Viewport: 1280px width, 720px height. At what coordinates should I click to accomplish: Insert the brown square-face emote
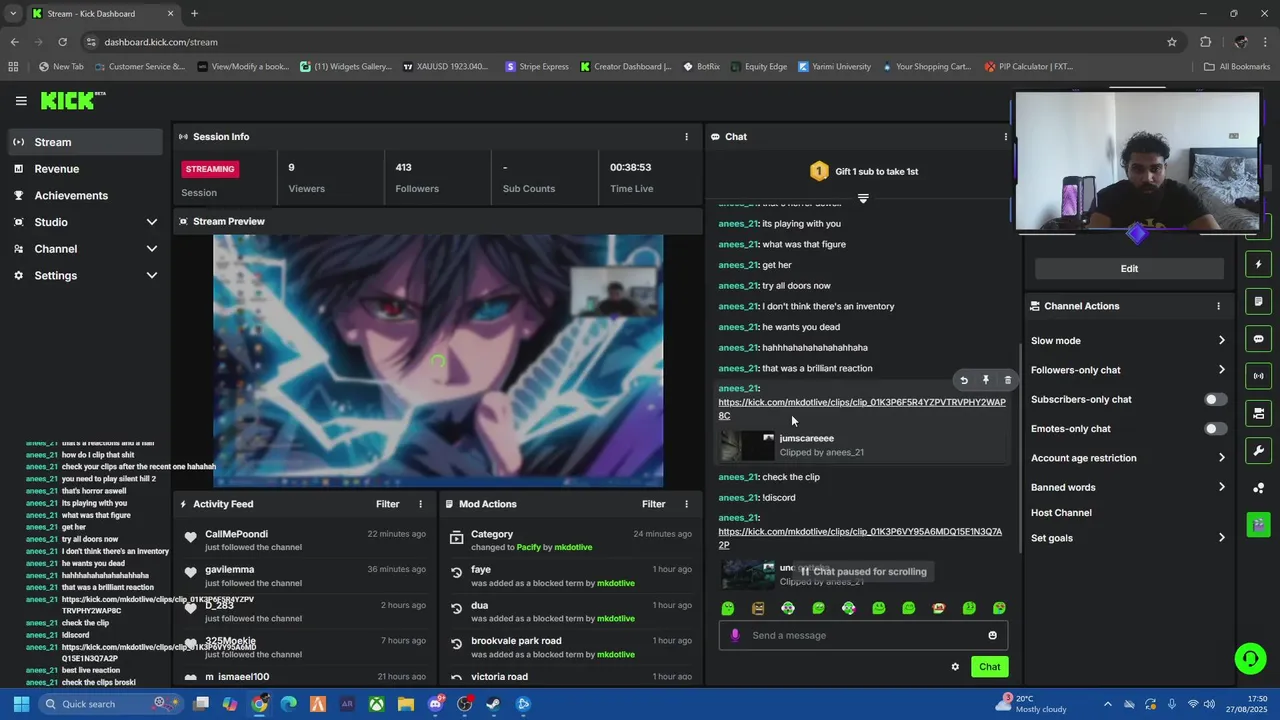tap(758, 608)
